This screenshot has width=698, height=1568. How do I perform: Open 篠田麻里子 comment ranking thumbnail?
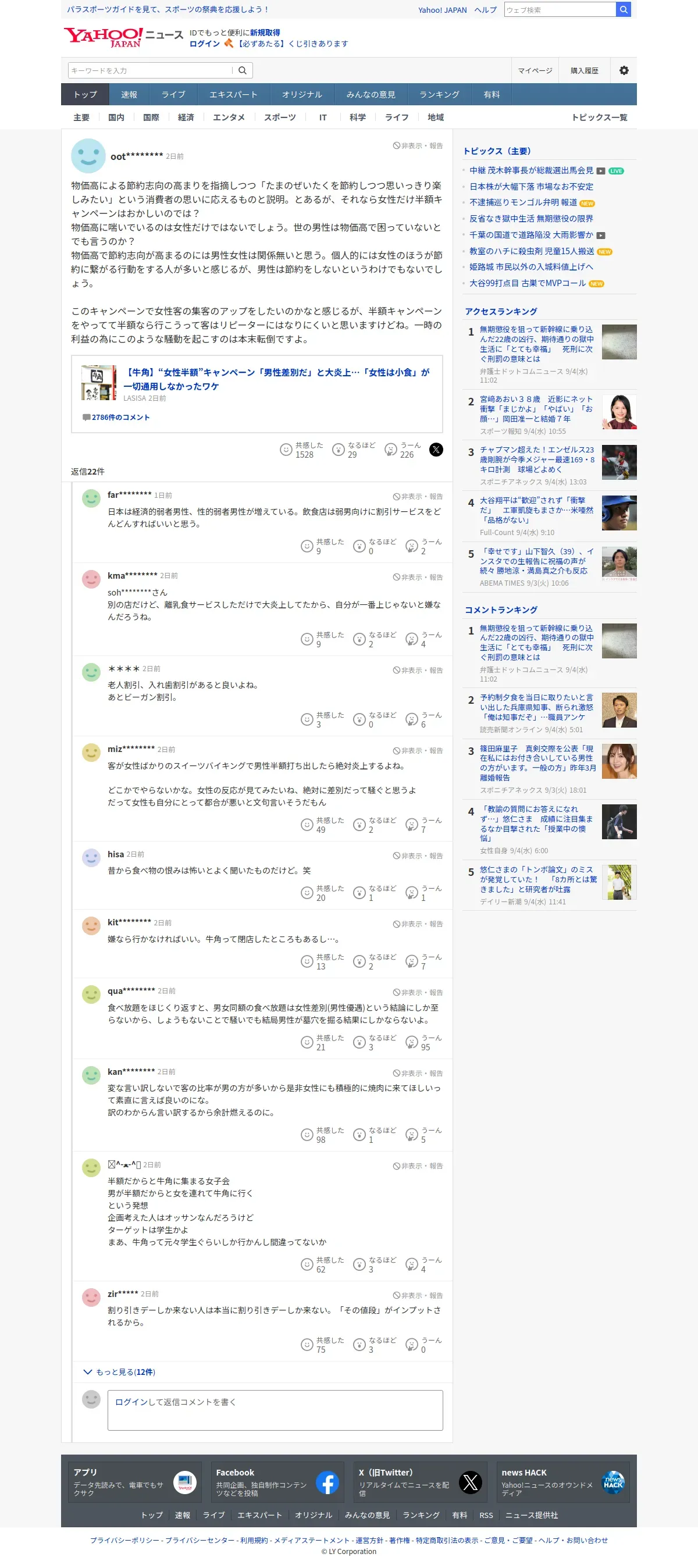619,761
